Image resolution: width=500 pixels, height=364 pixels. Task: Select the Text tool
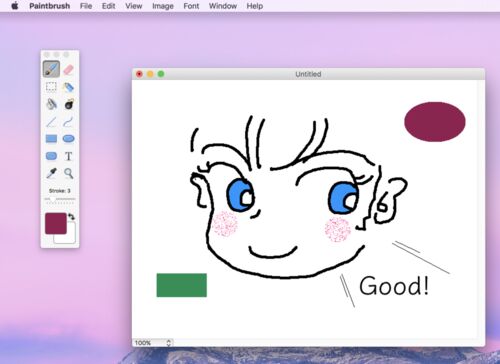click(68, 156)
